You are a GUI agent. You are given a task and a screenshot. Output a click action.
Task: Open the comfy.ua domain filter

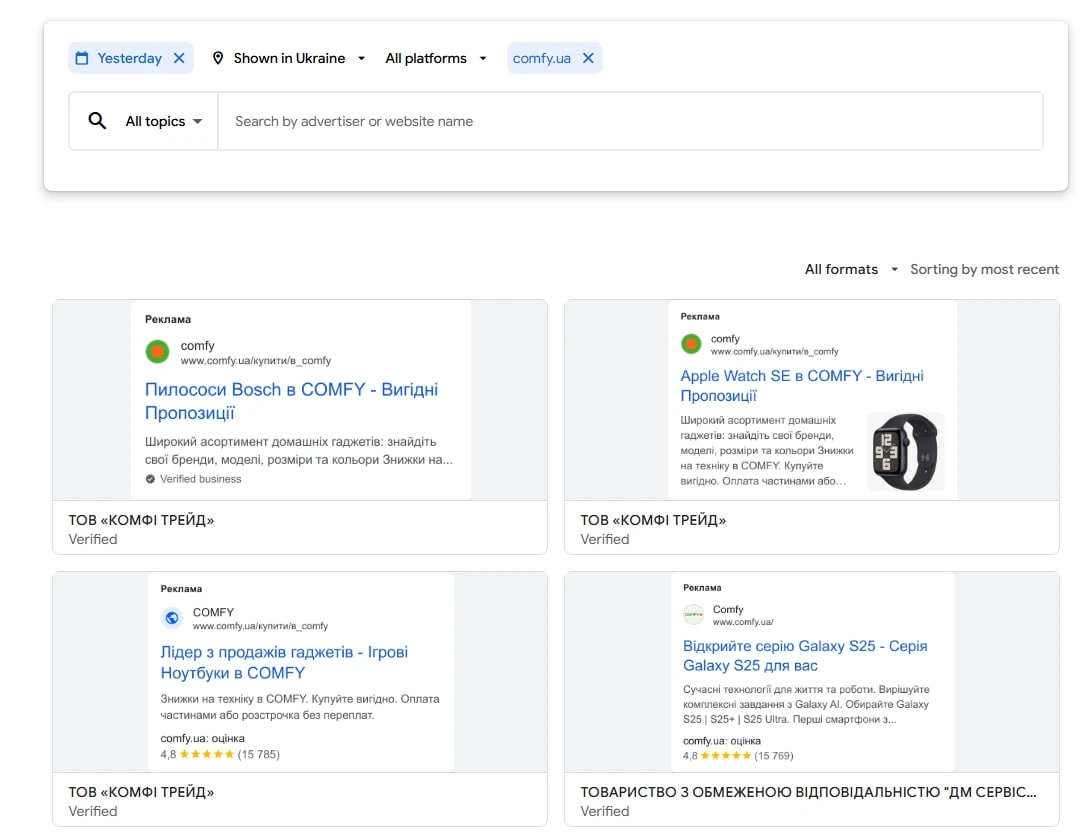tap(542, 58)
